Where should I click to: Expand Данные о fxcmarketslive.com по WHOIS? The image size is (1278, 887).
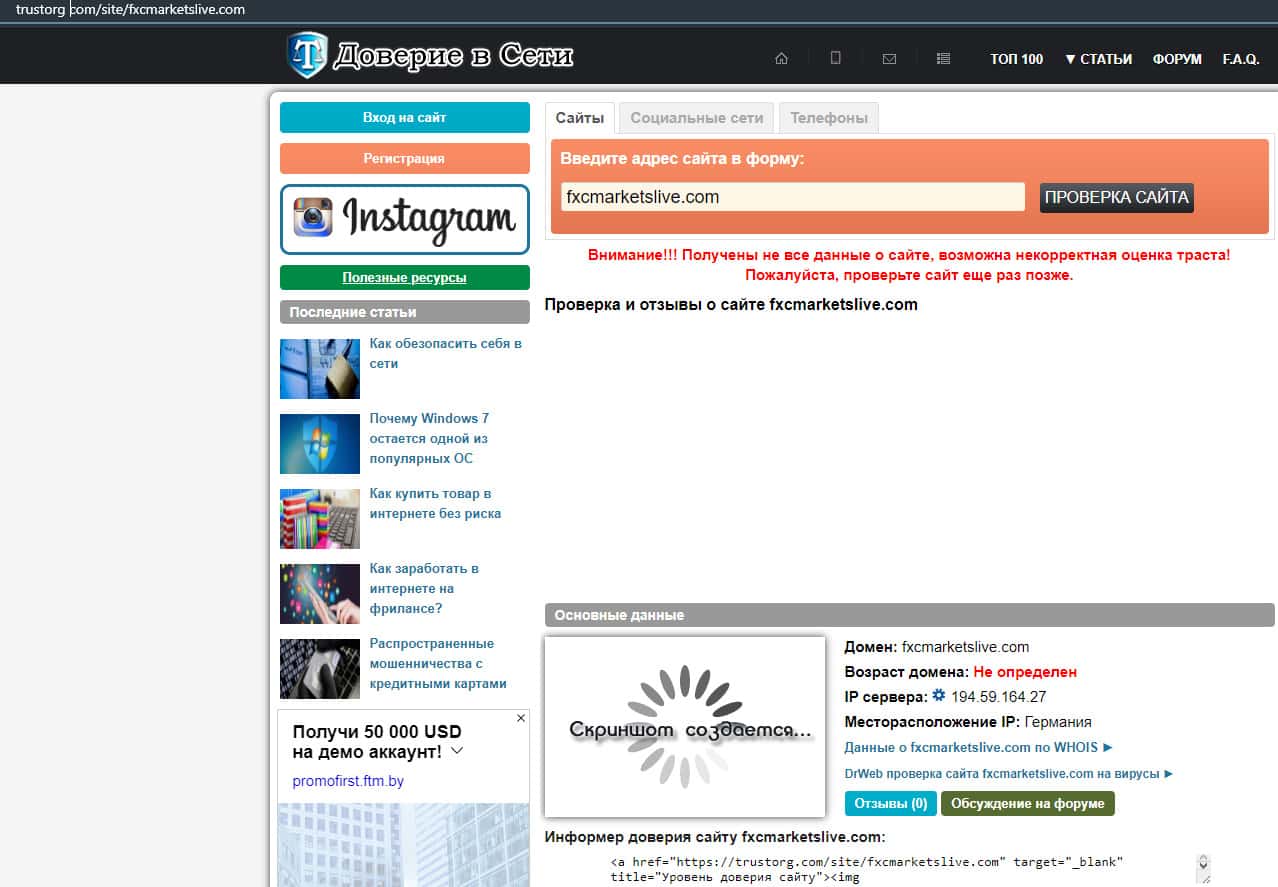tap(978, 747)
